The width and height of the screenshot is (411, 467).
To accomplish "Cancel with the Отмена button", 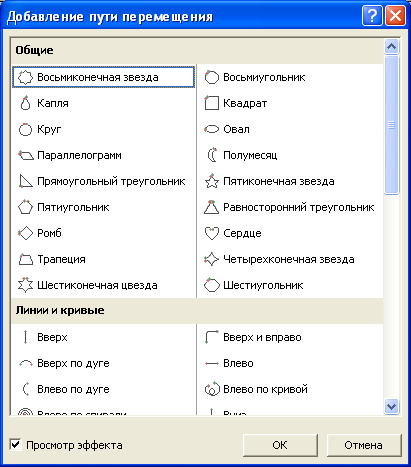I will click(364, 445).
